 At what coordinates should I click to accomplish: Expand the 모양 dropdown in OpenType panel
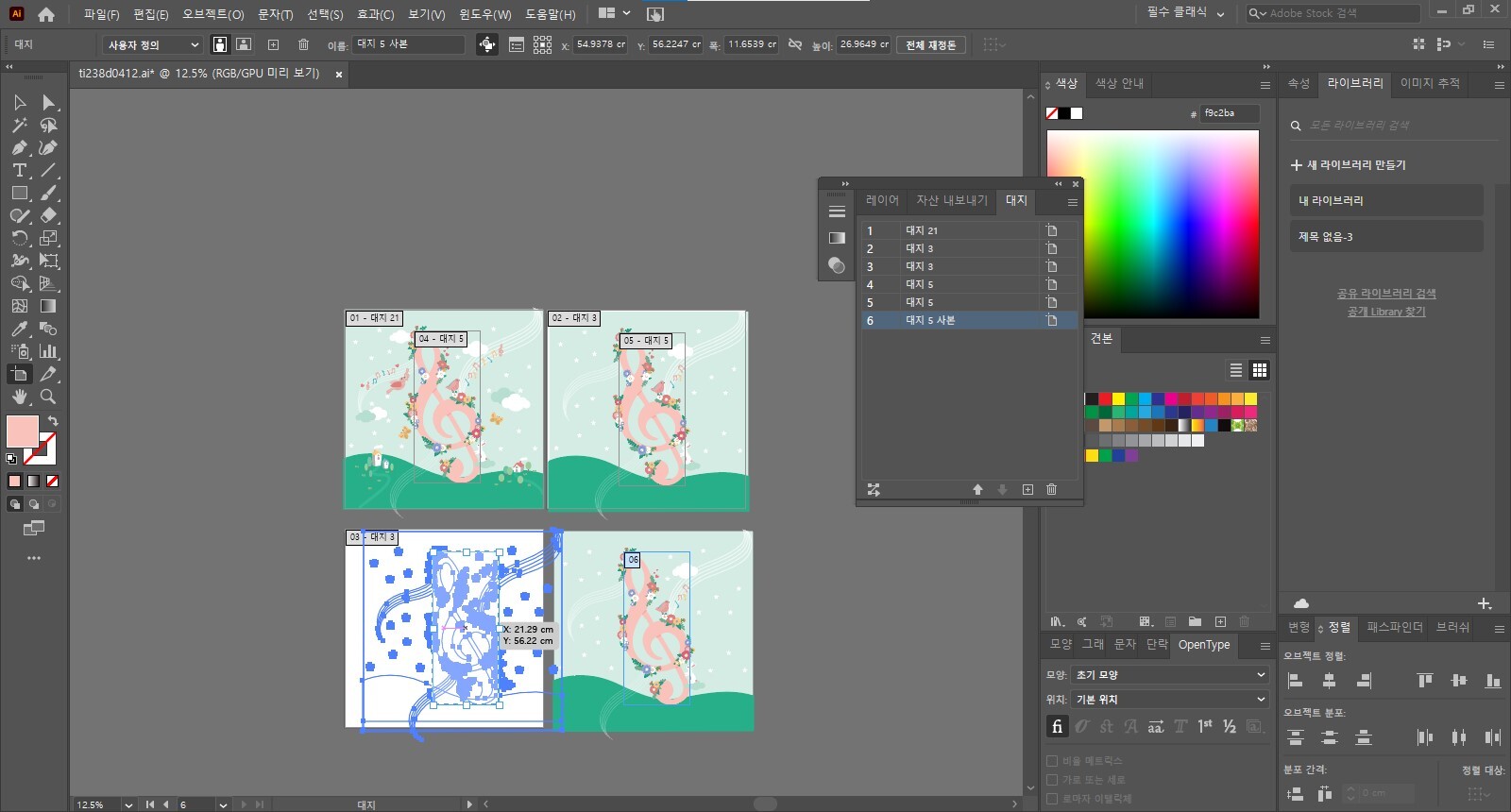1168,675
